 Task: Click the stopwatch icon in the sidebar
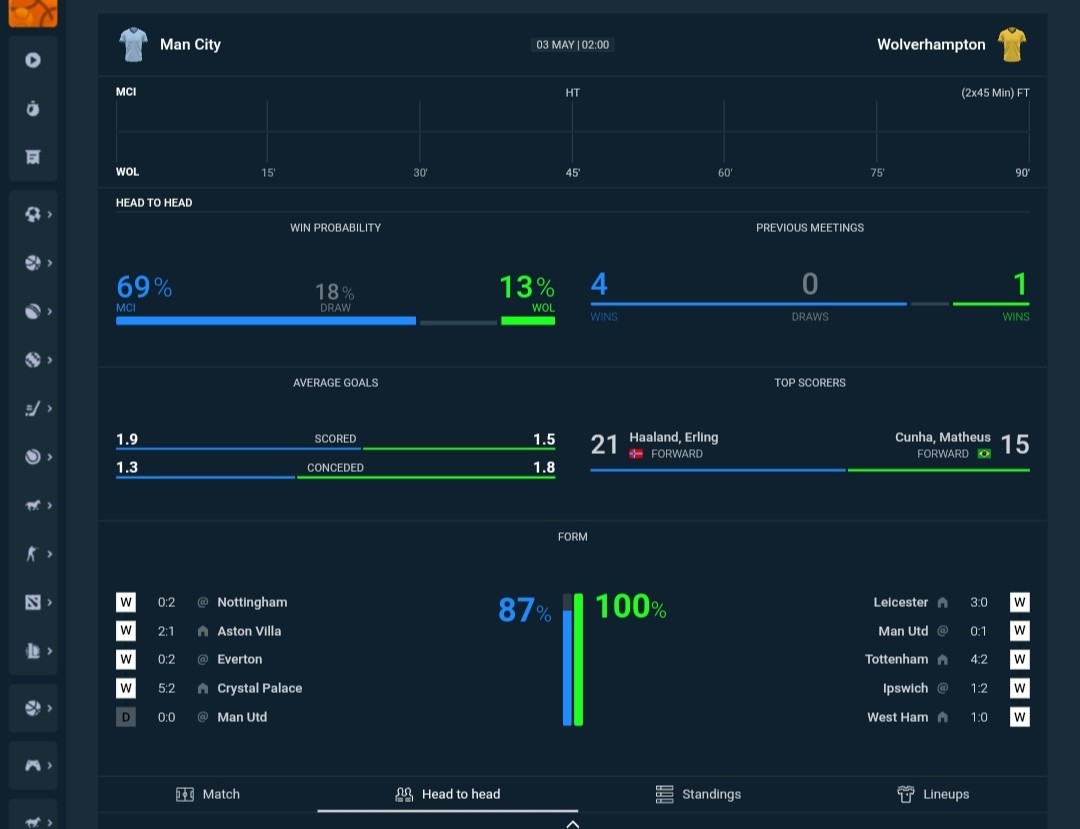(x=32, y=108)
